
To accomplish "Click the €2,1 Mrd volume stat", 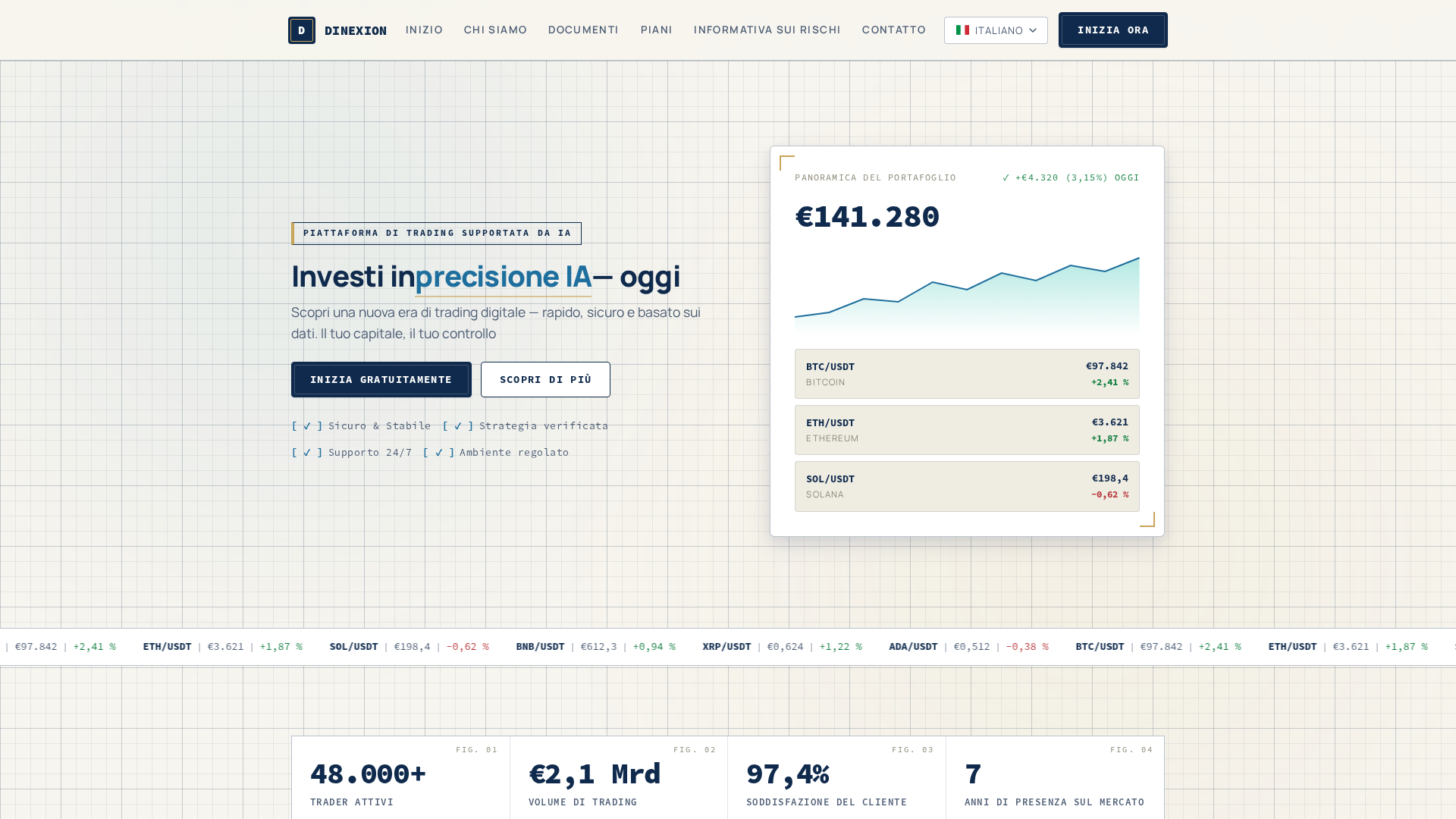I will 619,777.
